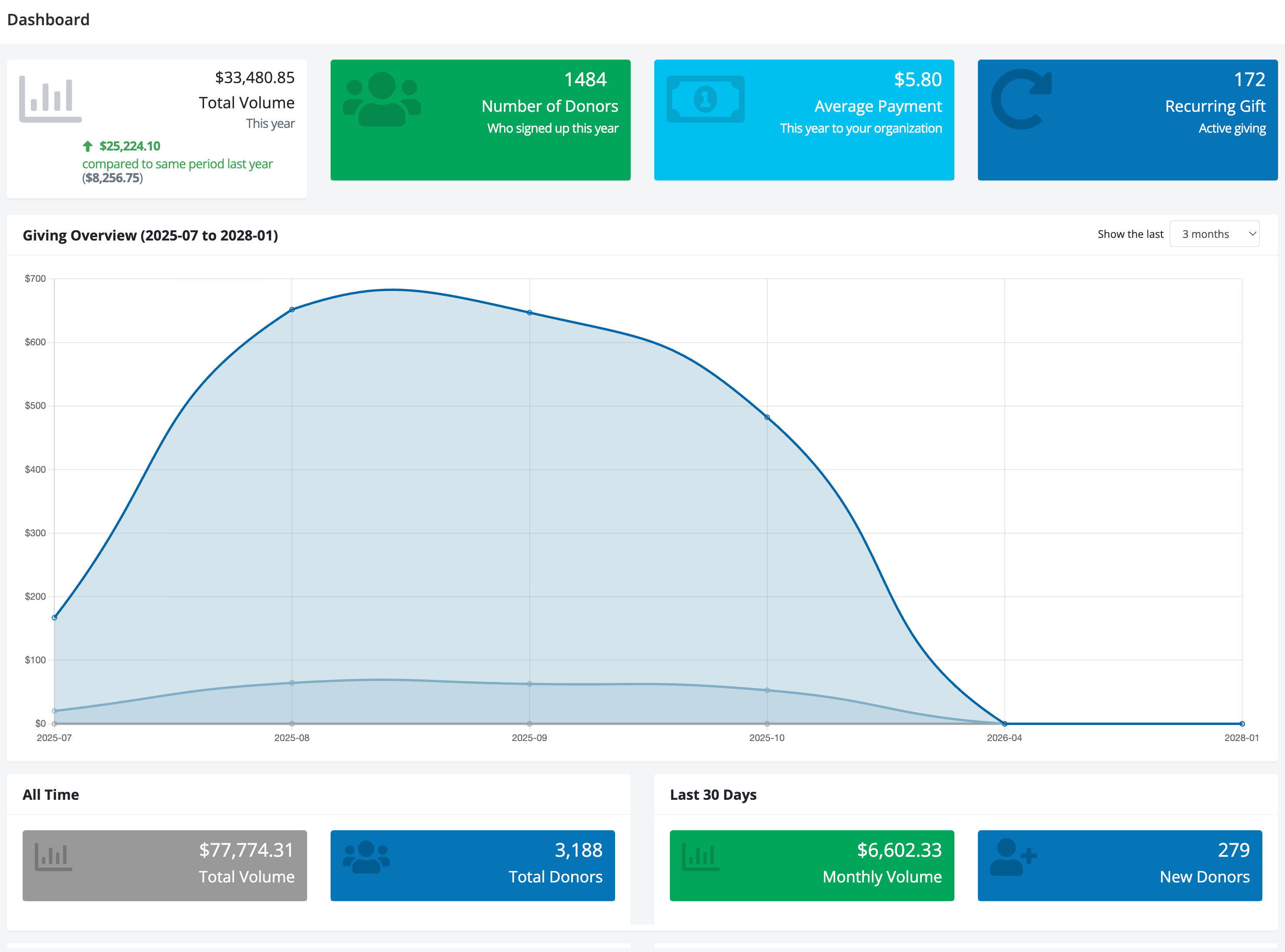Click the Recurring Gift card
The height and width of the screenshot is (952, 1285).
pos(1128,119)
